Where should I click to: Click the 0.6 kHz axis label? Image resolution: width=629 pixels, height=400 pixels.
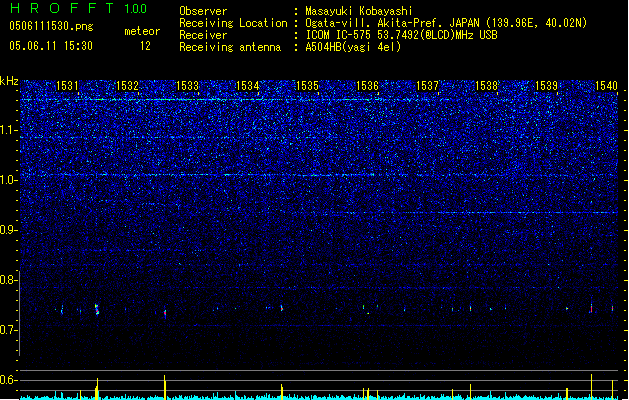click(x=8, y=380)
